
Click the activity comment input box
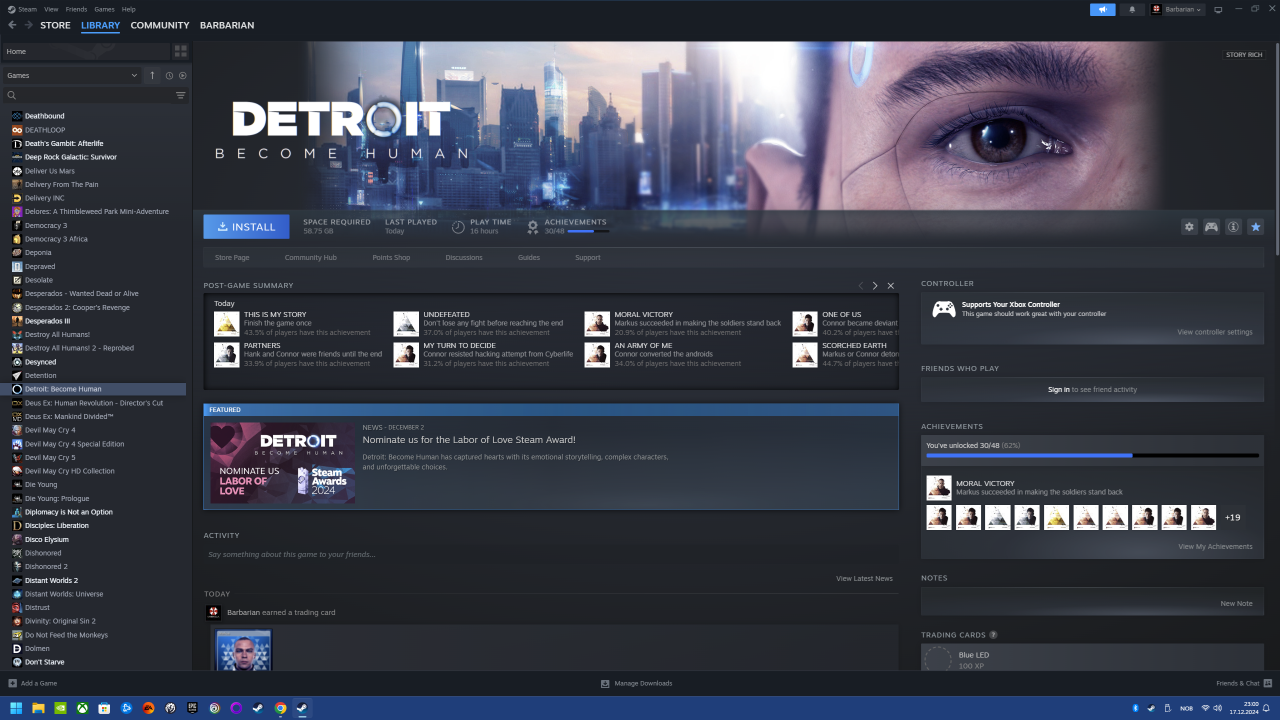[550, 554]
